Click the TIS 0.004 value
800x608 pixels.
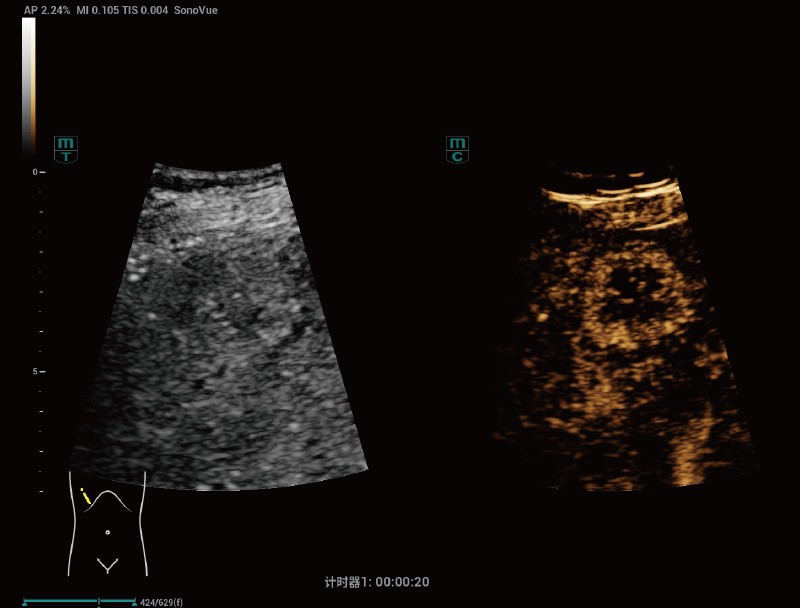pos(149,10)
